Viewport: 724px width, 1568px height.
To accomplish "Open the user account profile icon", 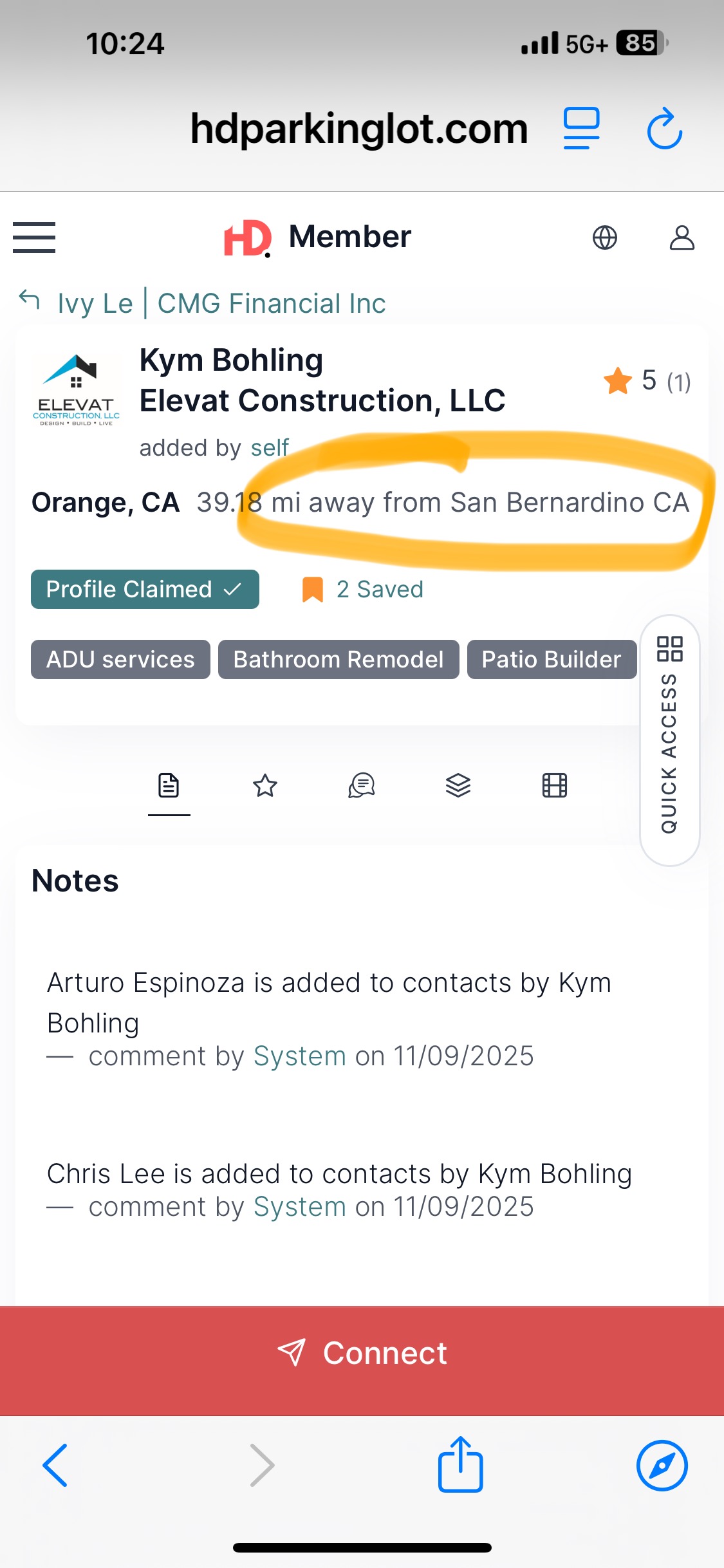I will click(682, 238).
